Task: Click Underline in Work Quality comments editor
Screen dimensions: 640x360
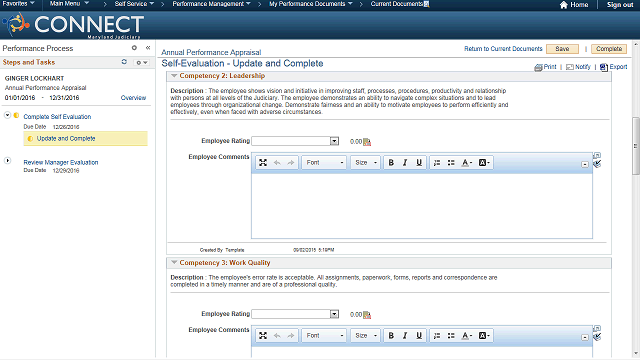Action: tap(419, 336)
